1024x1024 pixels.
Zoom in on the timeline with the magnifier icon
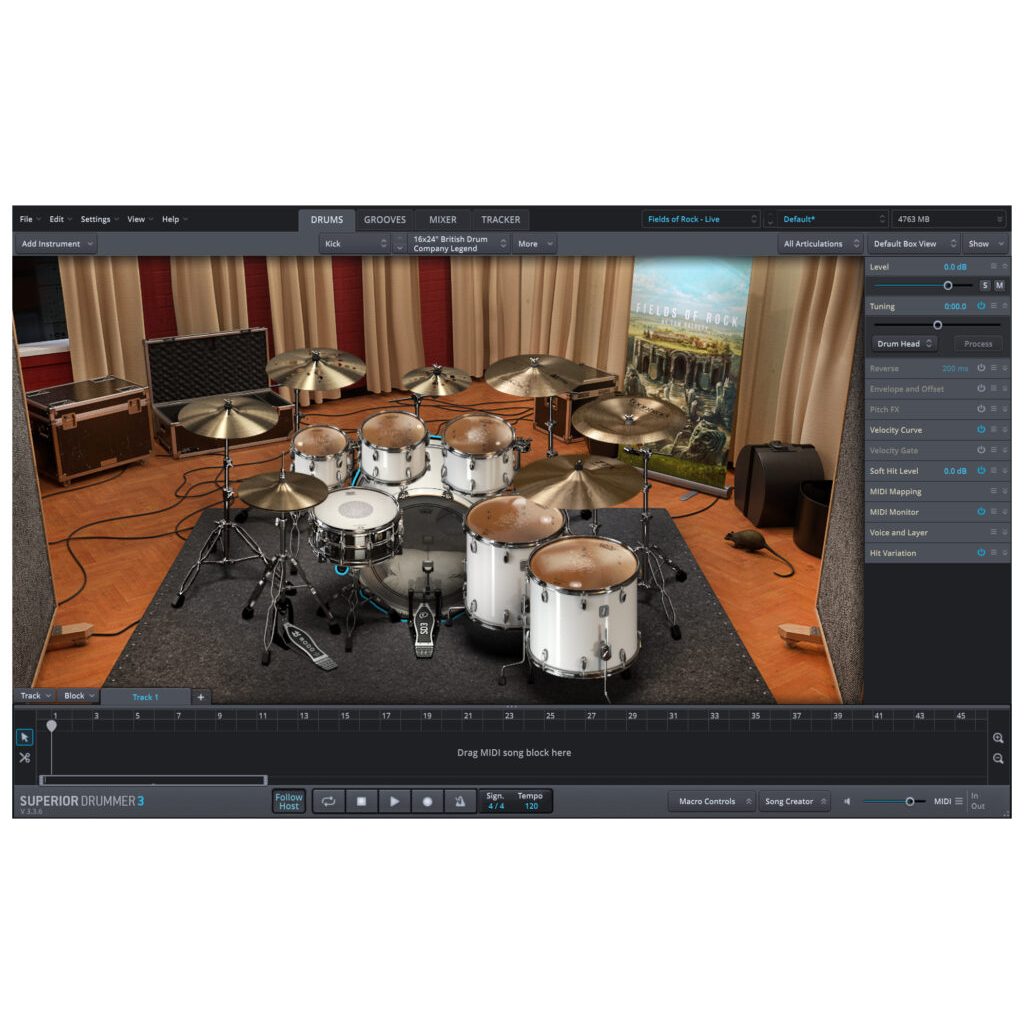point(996,737)
